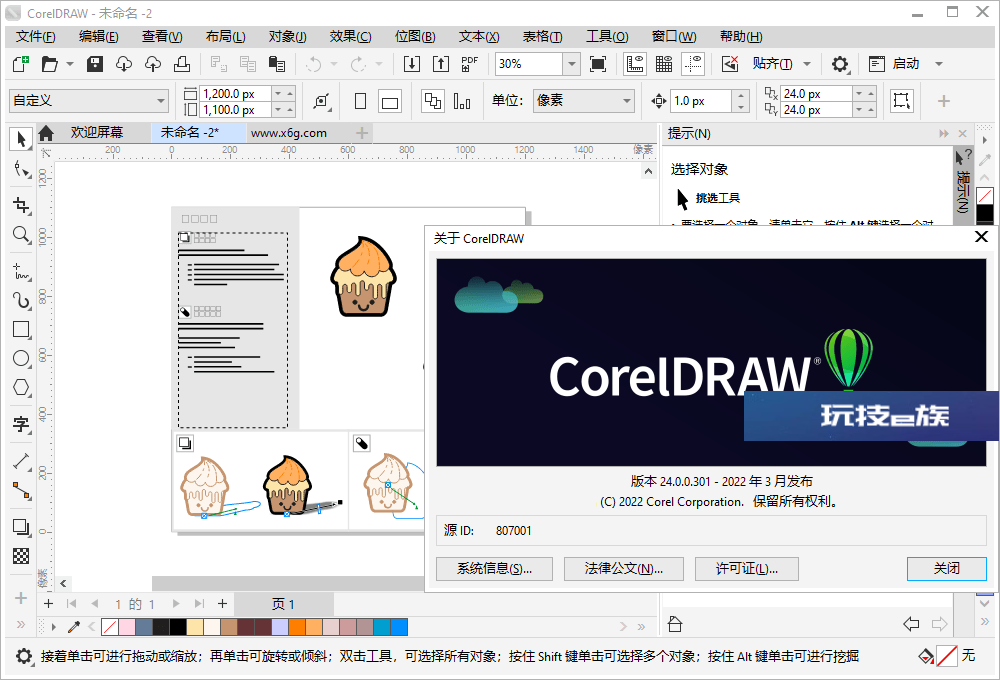The height and width of the screenshot is (680, 1000).
Task: Pick the no-fill swatch in the palette
Action: pos(110,627)
